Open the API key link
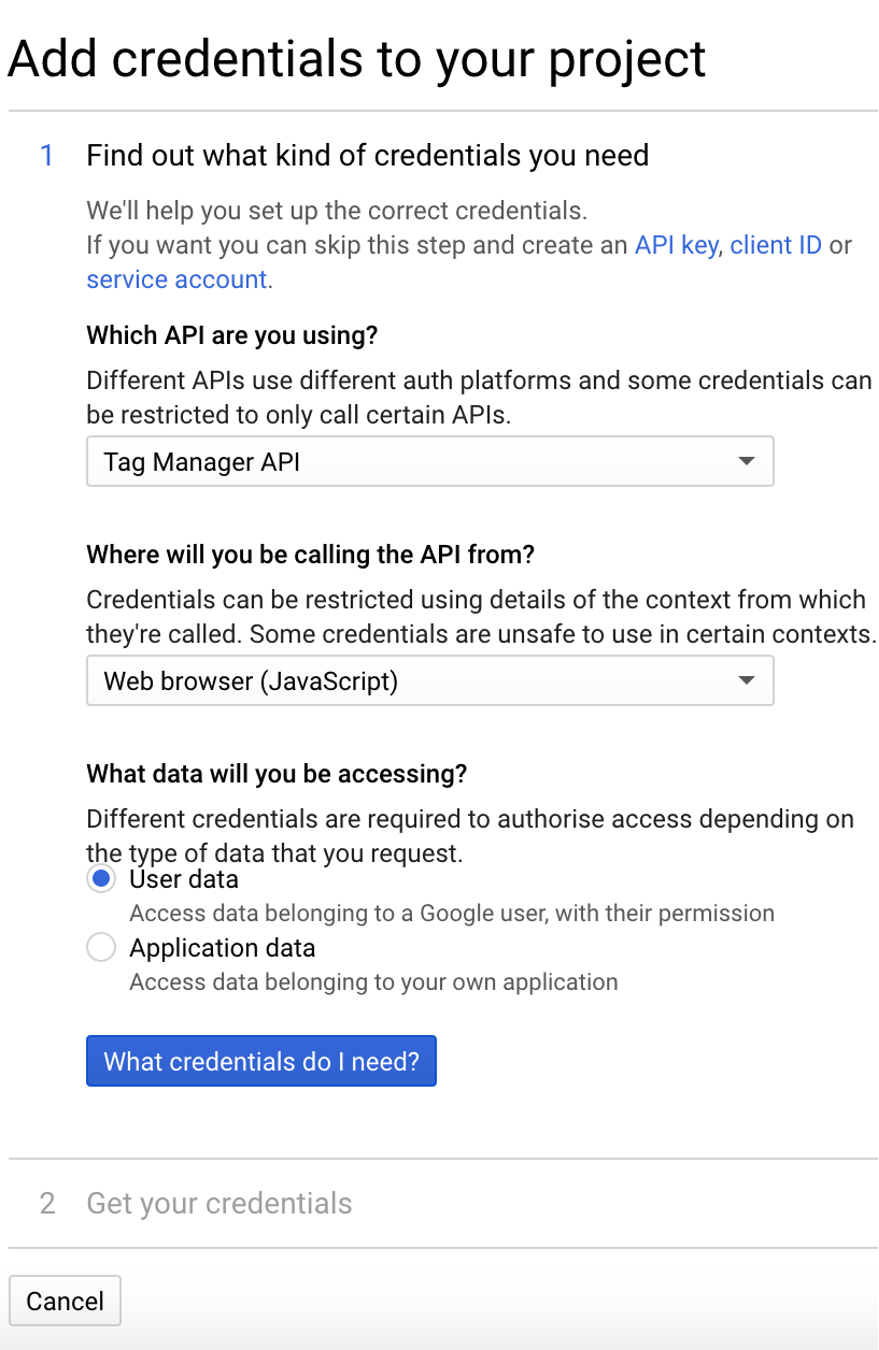 (676, 246)
